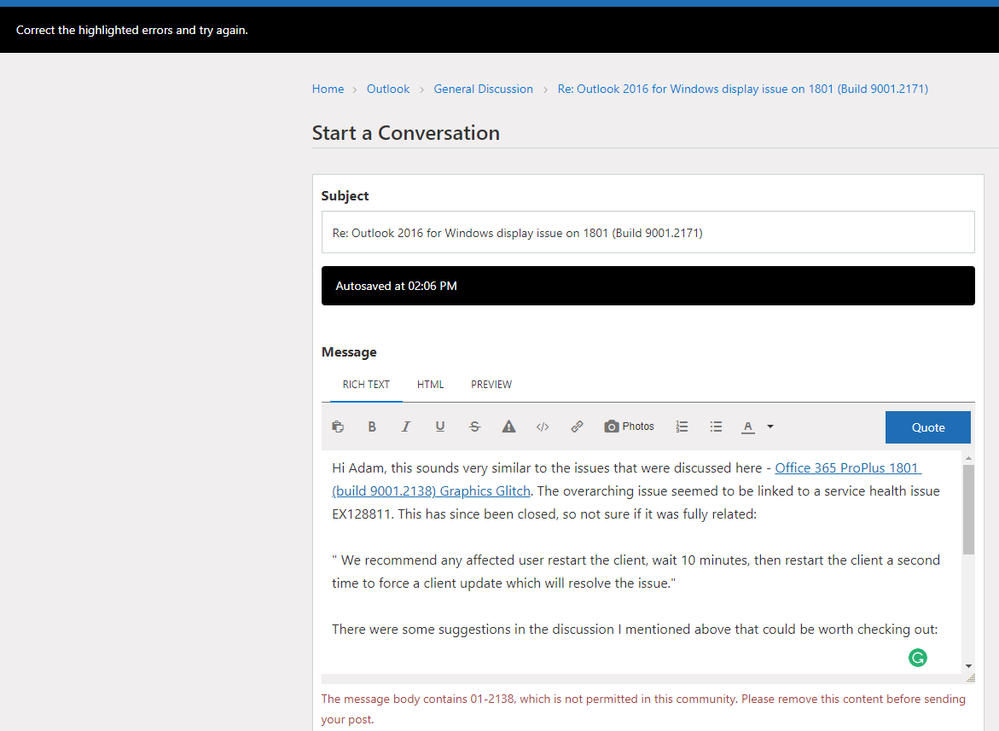Switch to the PREVIEW tab
This screenshot has height=731, width=999.
491,384
